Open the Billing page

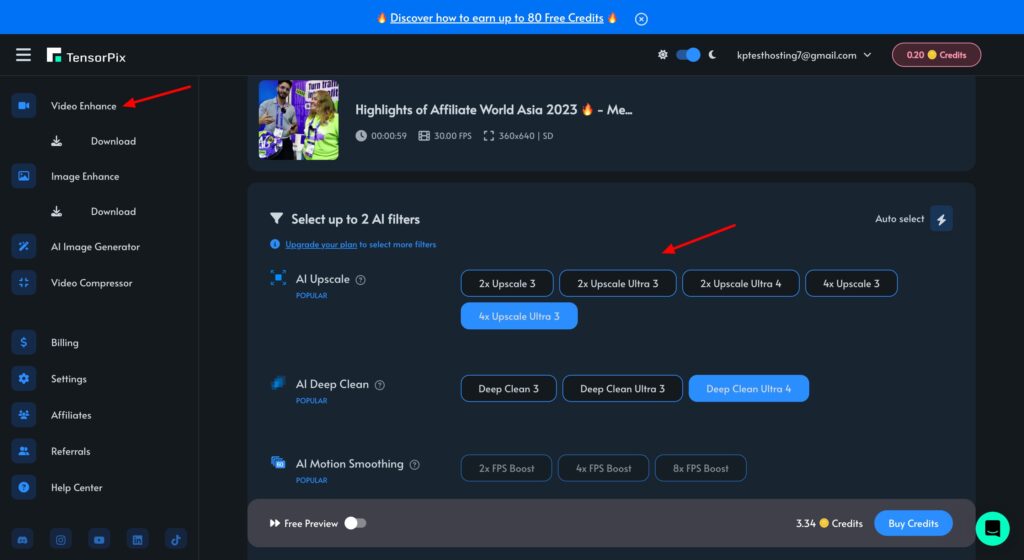tap(65, 343)
